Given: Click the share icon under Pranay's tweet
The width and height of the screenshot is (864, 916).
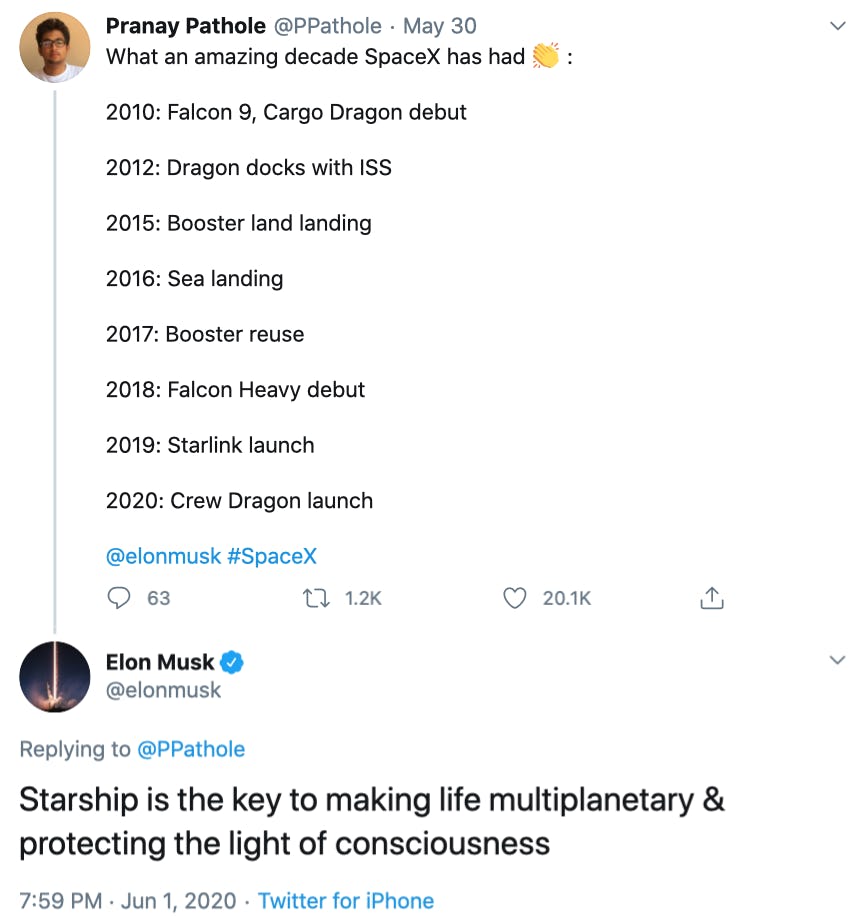Looking at the screenshot, I should click(x=711, y=598).
